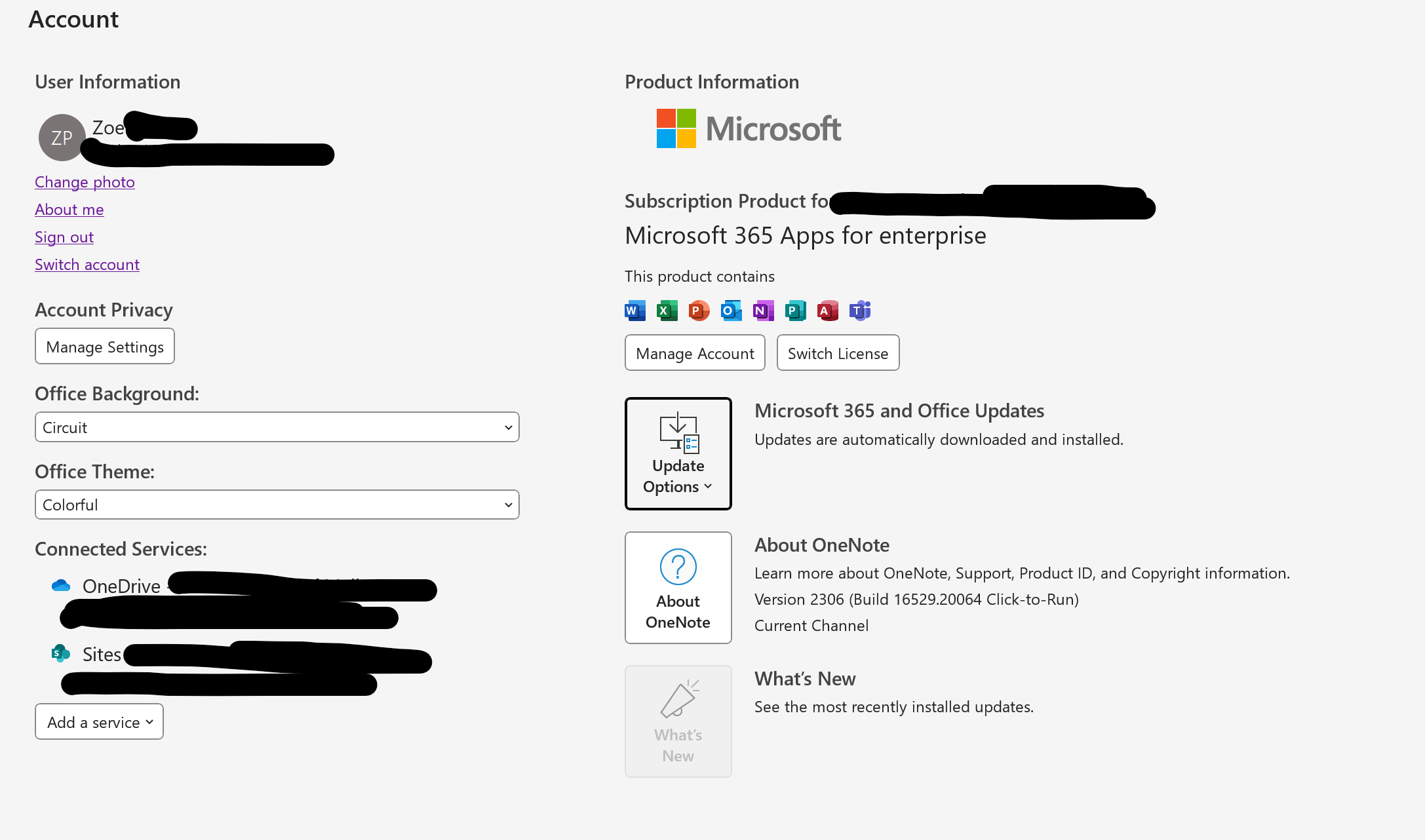
Task: Open the Update Options menu
Action: 678,453
